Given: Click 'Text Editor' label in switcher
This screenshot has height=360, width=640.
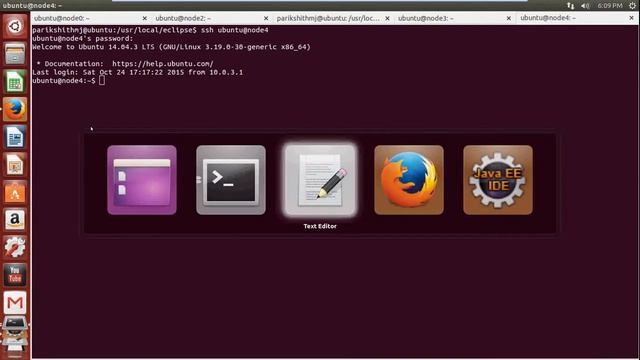Looking at the screenshot, I should click(320, 226).
